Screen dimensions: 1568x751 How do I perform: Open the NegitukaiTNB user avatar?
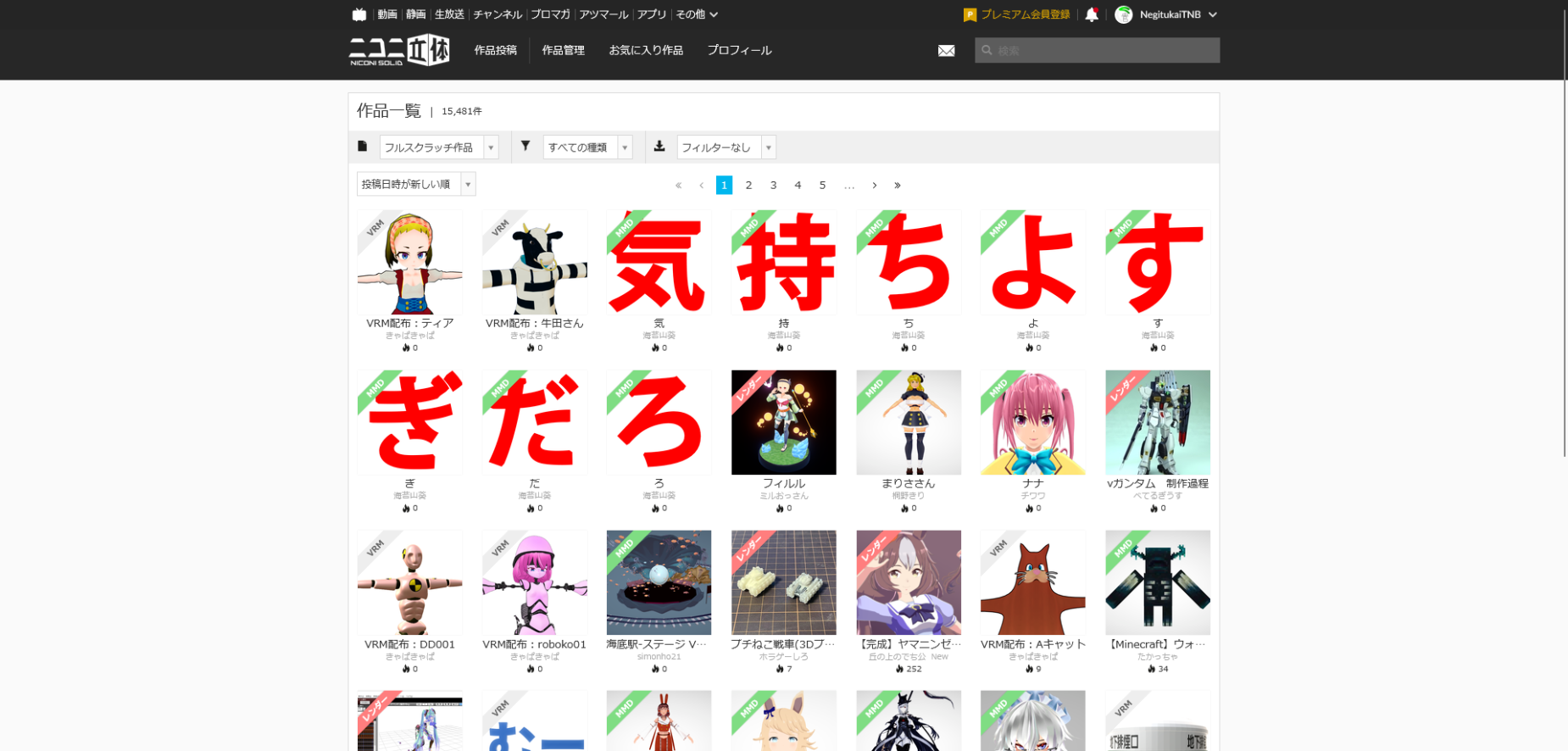click(x=1124, y=14)
